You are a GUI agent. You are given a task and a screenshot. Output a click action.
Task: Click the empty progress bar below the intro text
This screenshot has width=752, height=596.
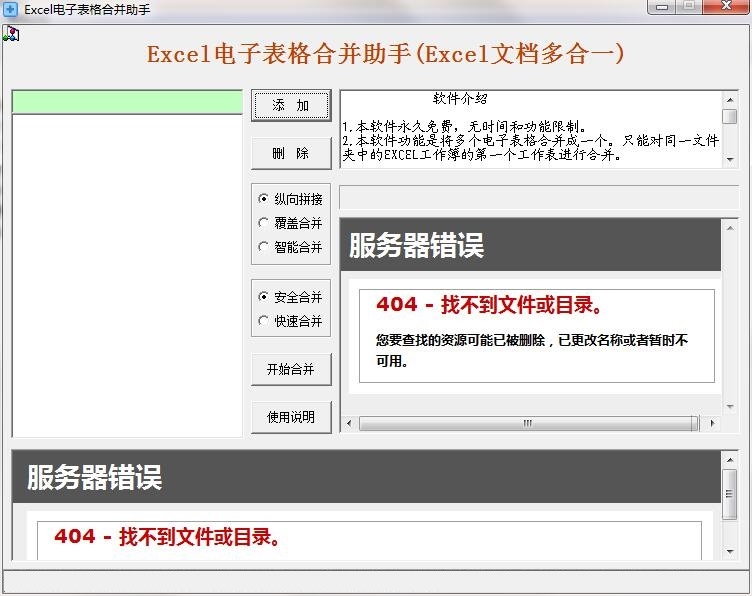[x=539, y=197]
